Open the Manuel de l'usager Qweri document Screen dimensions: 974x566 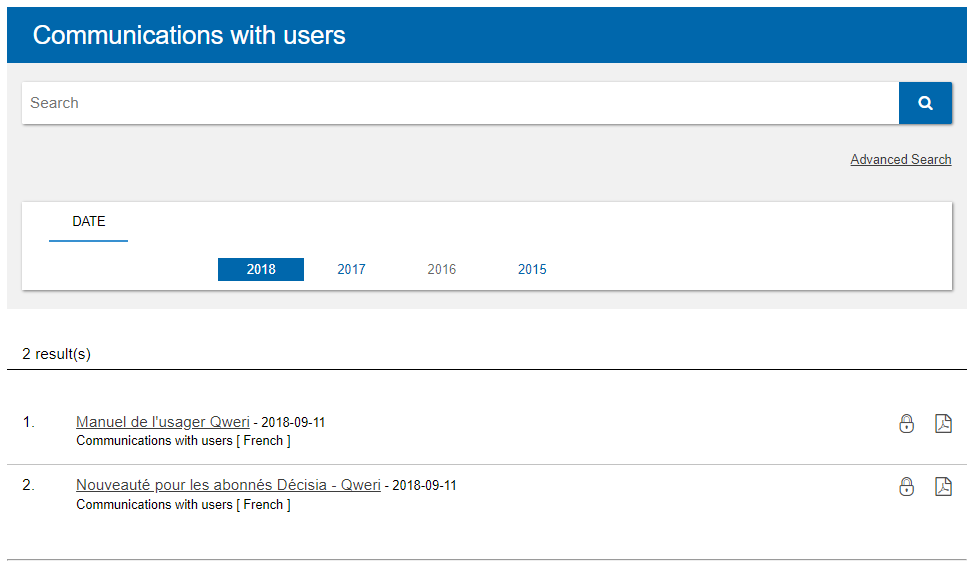coord(163,422)
